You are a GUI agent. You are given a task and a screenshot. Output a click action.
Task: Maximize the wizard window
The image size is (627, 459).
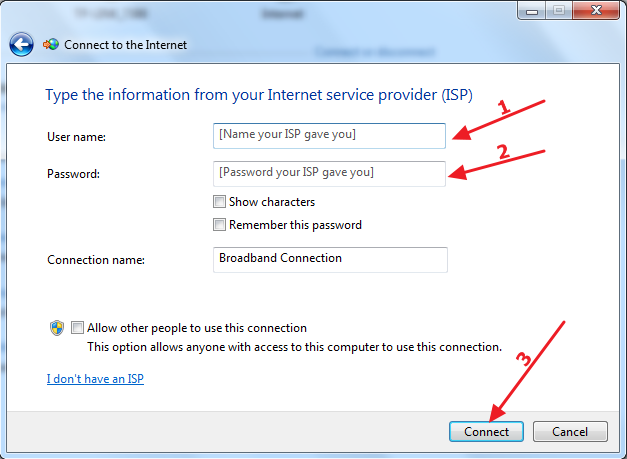point(557,10)
